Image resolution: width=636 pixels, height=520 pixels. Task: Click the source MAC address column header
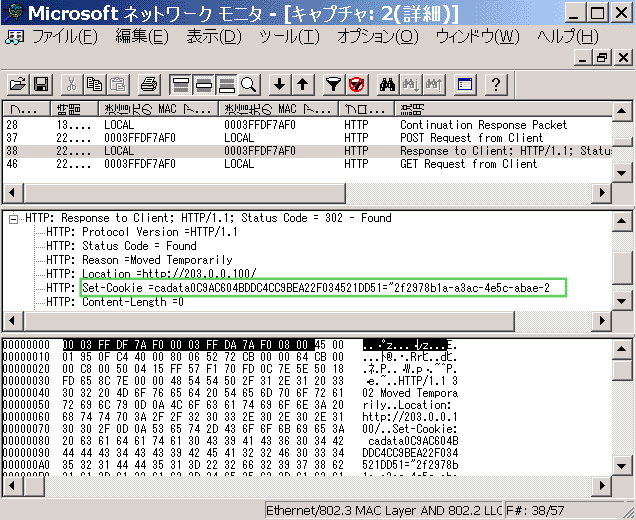click(x=159, y=109)
